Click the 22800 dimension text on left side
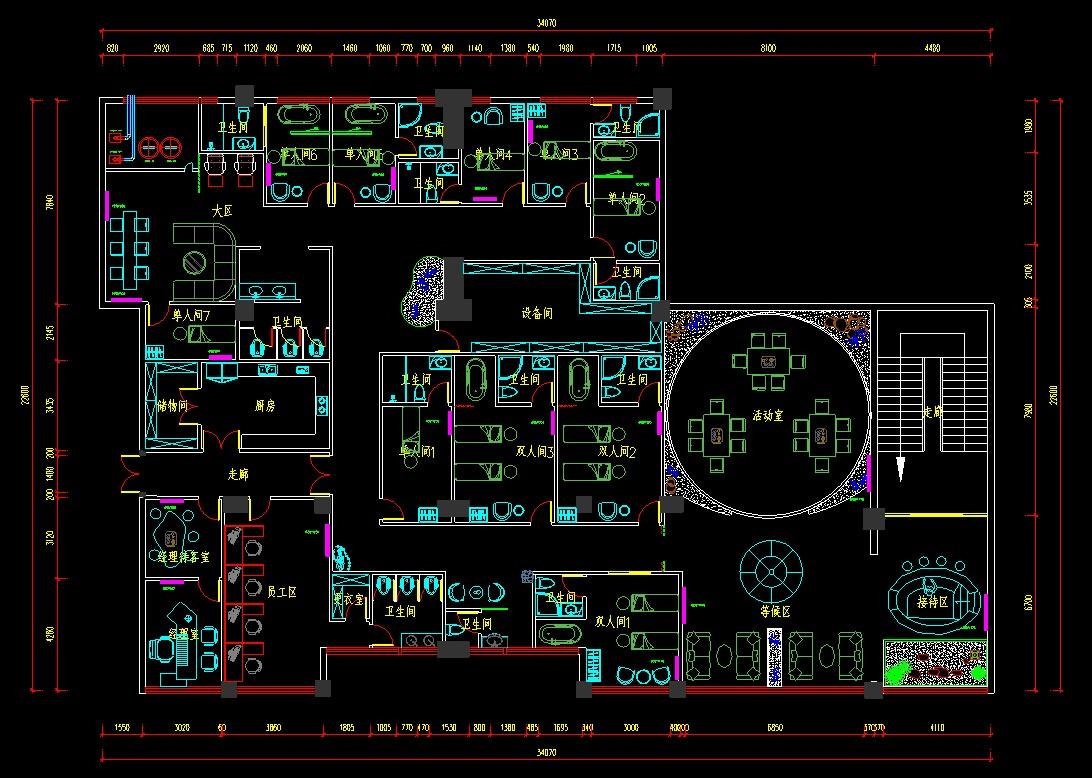 [x=25, y=395]
